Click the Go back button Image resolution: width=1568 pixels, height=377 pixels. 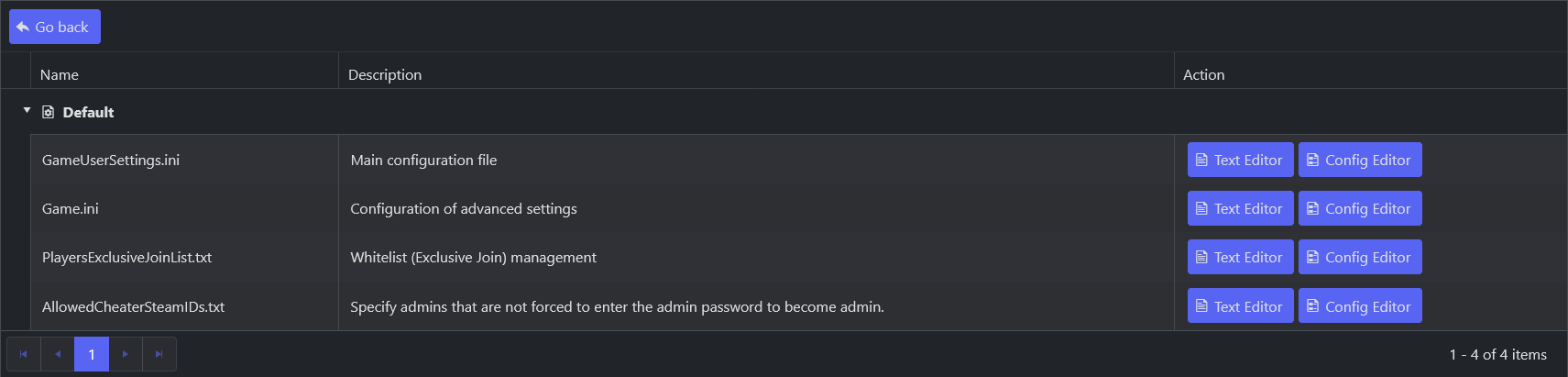[x=55, y=27]
